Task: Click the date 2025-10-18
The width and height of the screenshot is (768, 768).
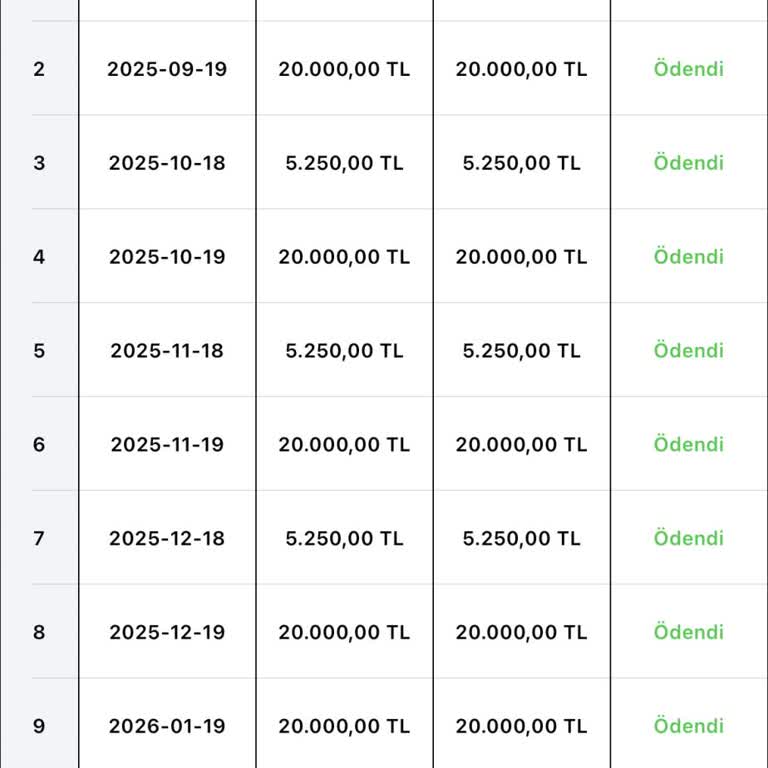Action: [x=167, y=163]
